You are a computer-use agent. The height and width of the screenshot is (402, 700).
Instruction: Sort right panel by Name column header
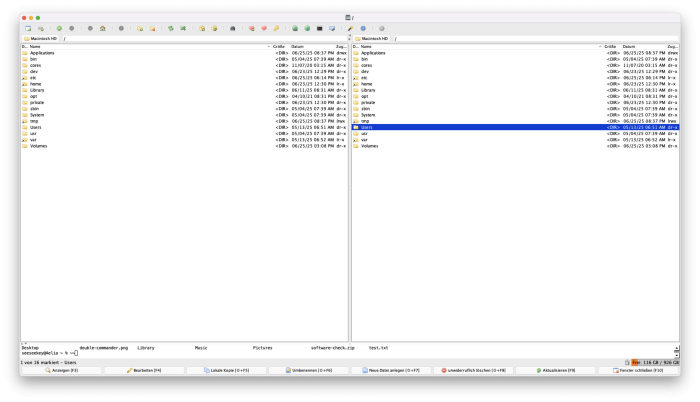point(479,46)
